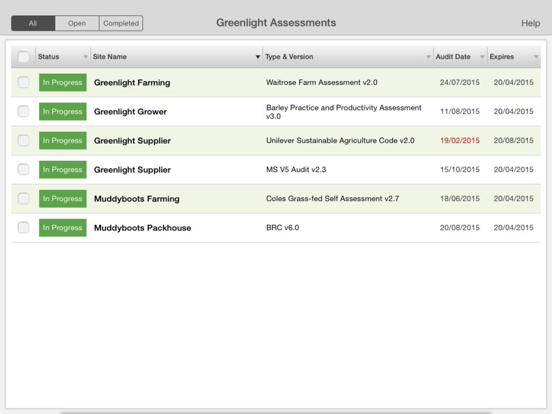The width and height of the screenshot is (552, 414).
Task: Check the Greenlight Grower row checkbox
Action: coord(24,112)
